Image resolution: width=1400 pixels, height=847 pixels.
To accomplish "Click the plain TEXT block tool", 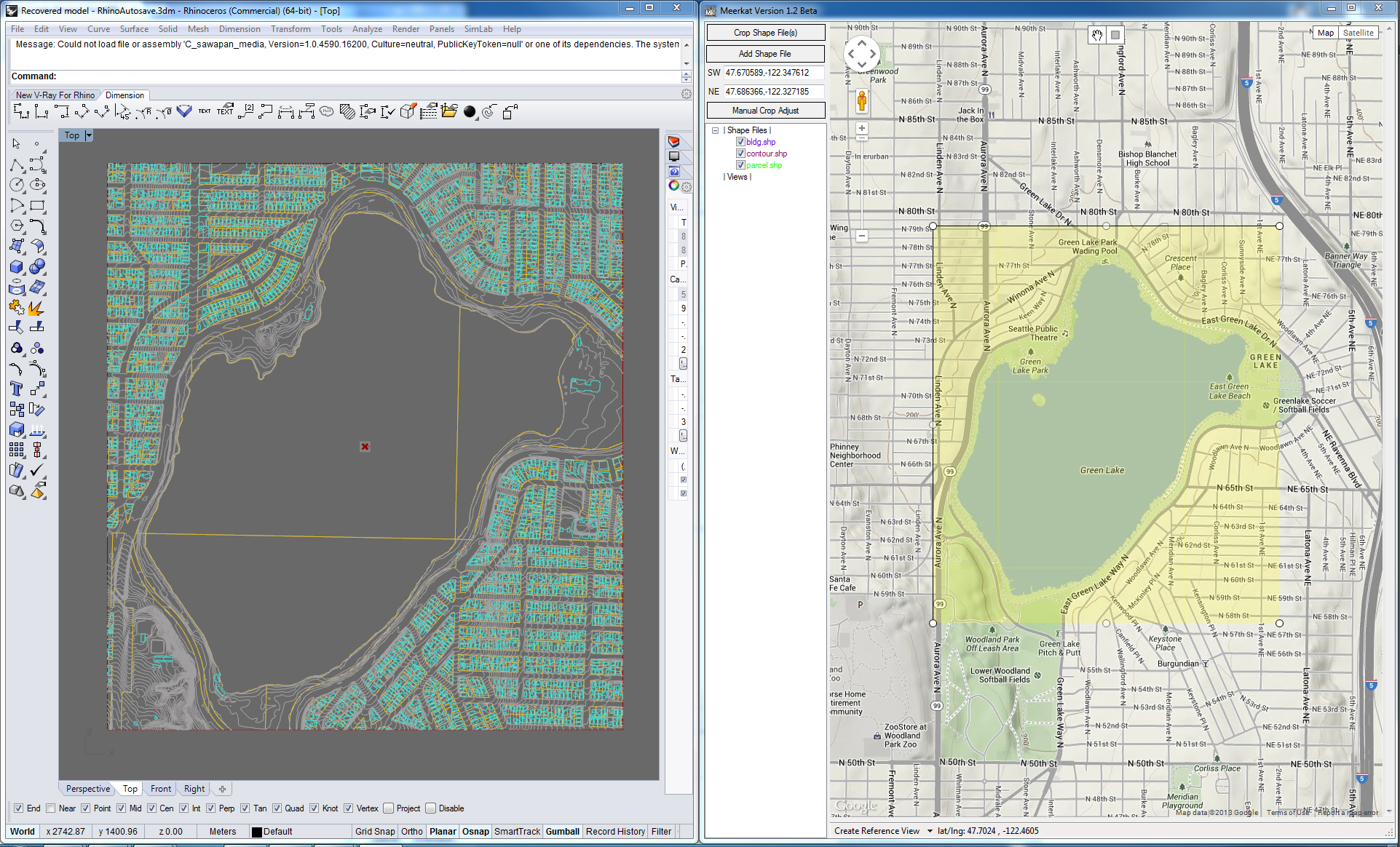I will (x=205, y=111).
